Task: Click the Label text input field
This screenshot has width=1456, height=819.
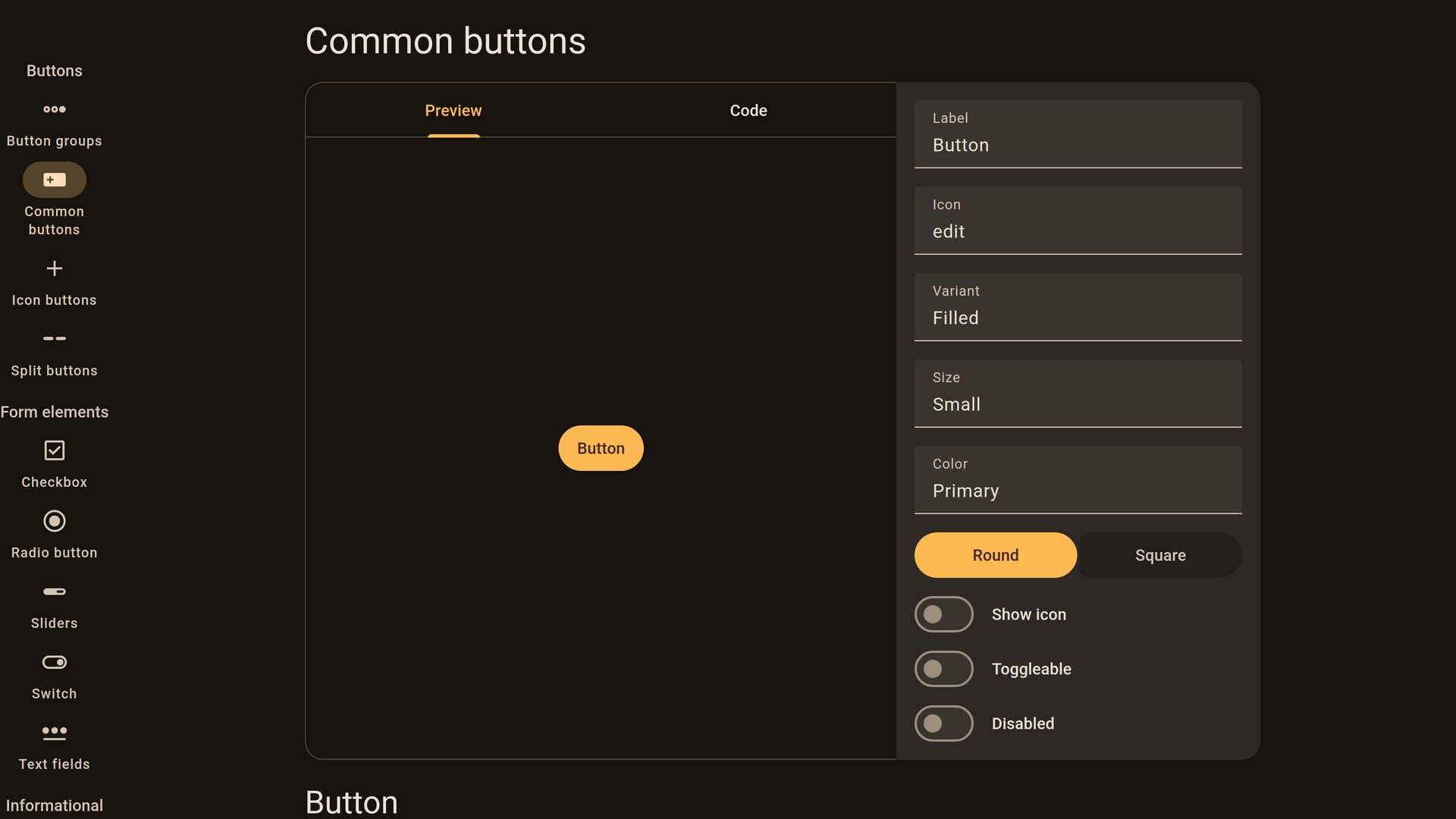Action: (1078, 135)
